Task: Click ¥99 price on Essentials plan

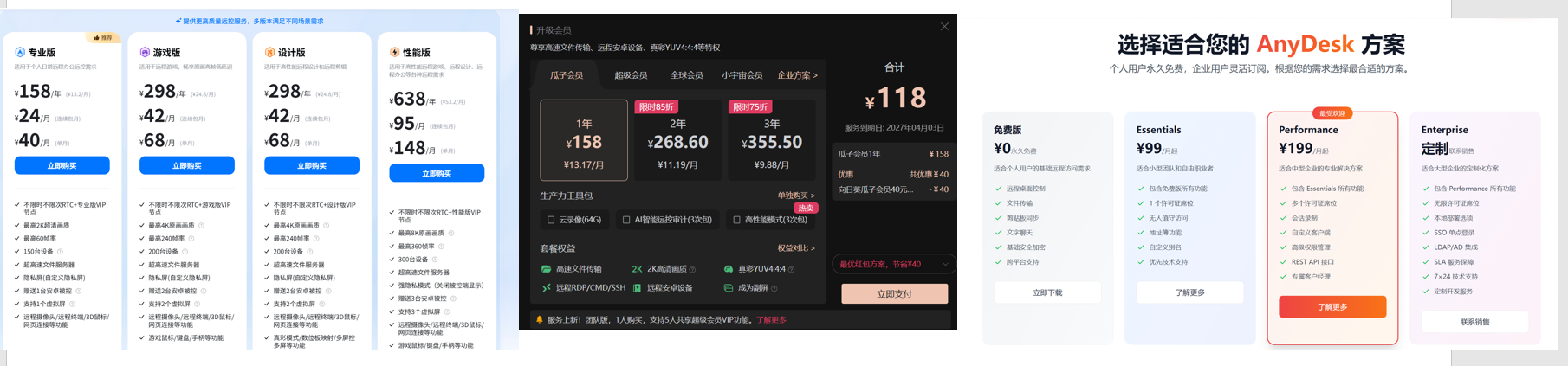Action: (x=1149, y=148)
